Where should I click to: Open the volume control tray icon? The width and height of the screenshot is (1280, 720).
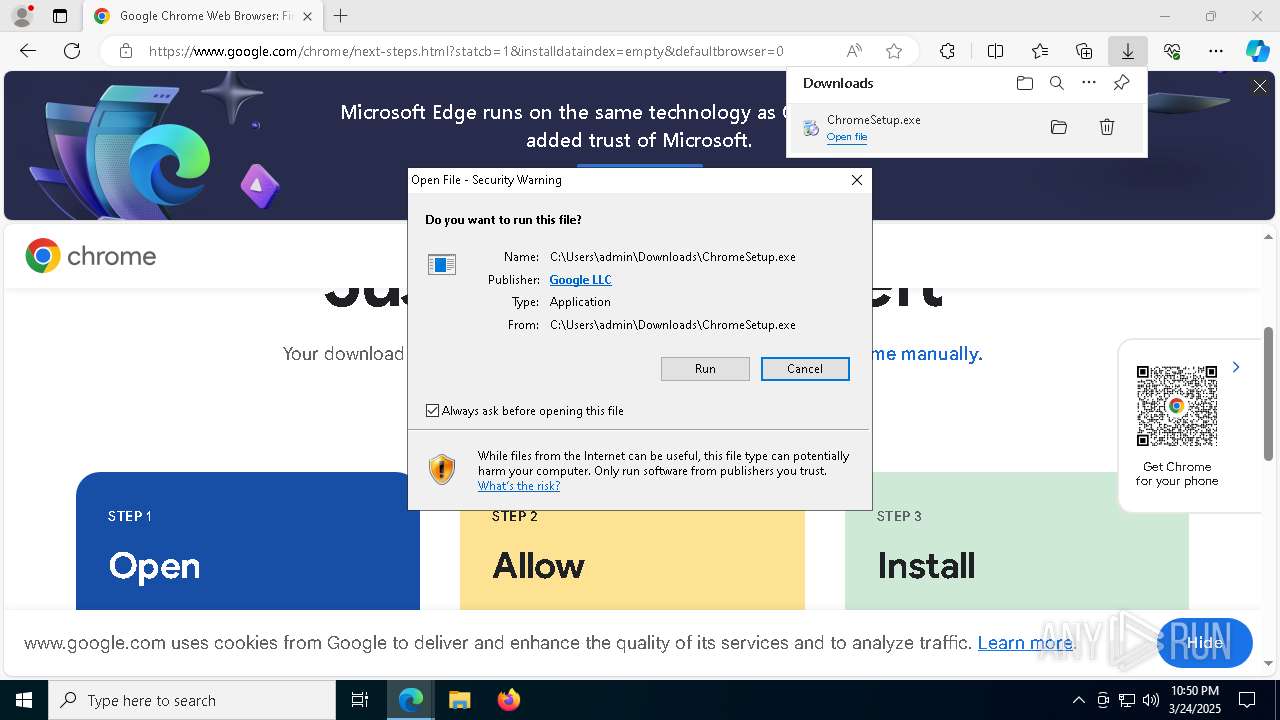1151,700
